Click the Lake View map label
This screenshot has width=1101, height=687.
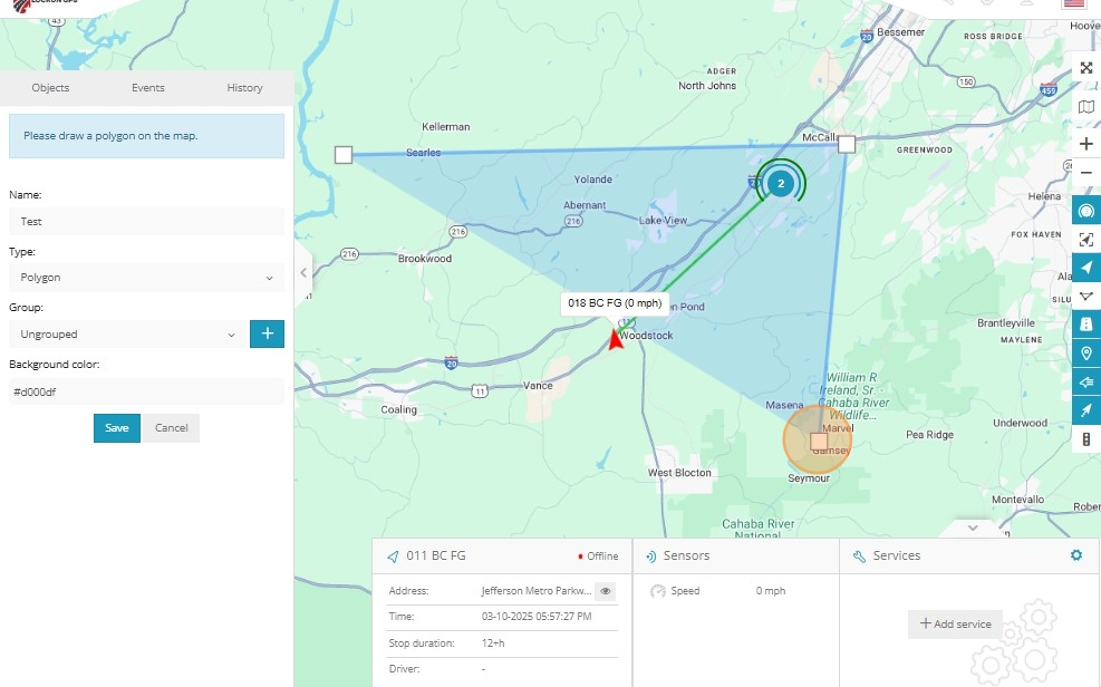tap(663, 220)
